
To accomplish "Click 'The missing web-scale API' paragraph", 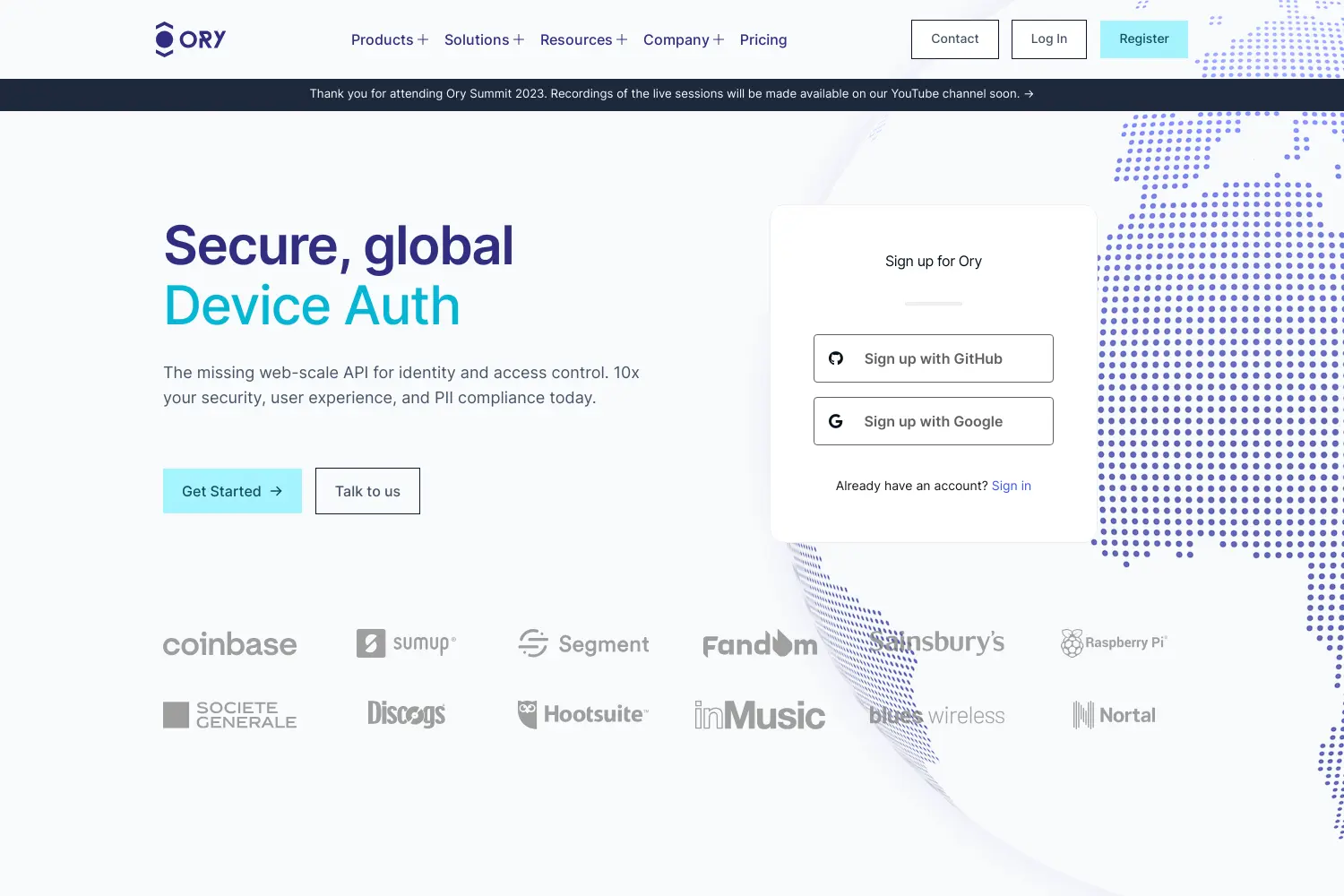I will tap(401, 385).
